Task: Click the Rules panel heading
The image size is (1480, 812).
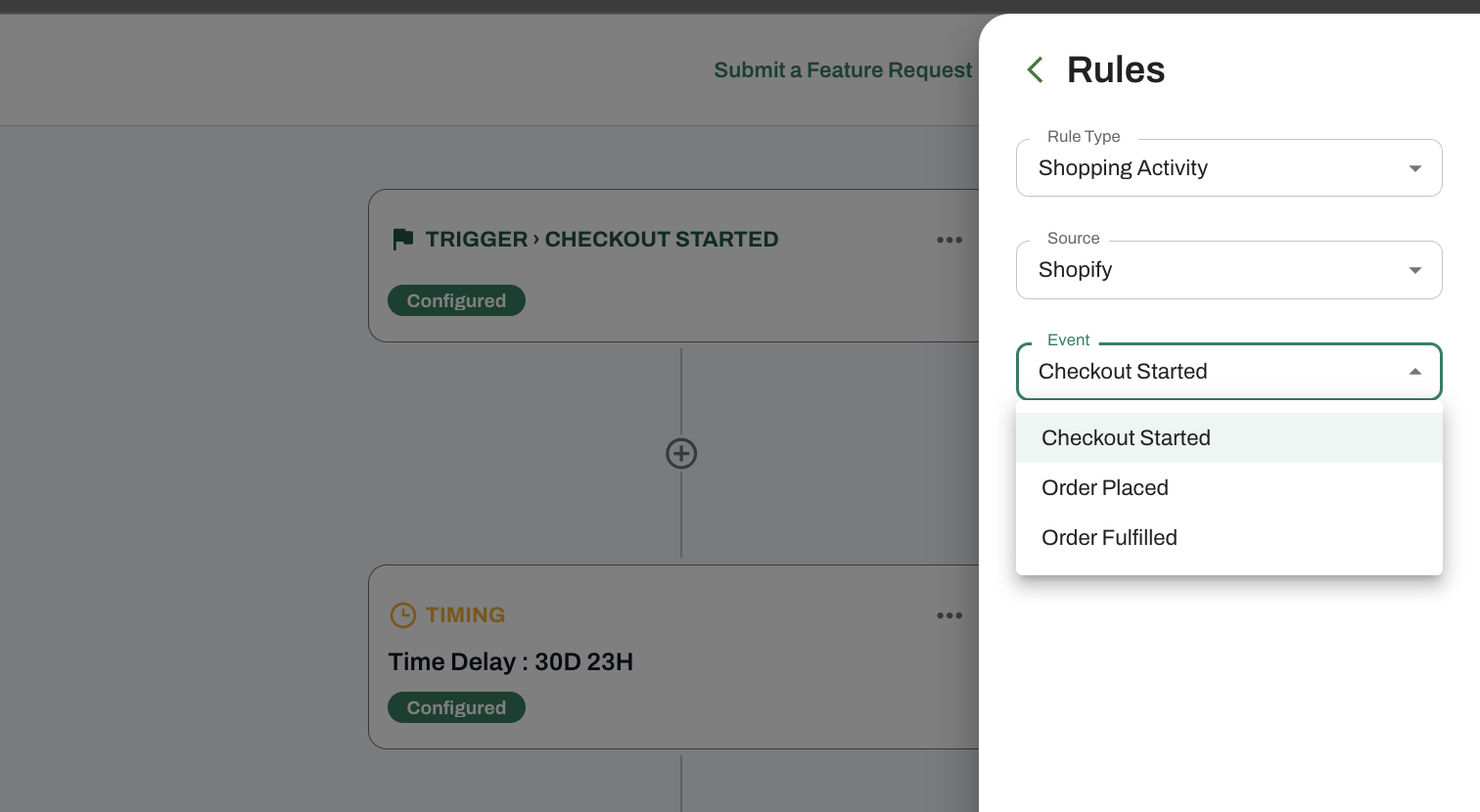Action: click(1116, 69)
